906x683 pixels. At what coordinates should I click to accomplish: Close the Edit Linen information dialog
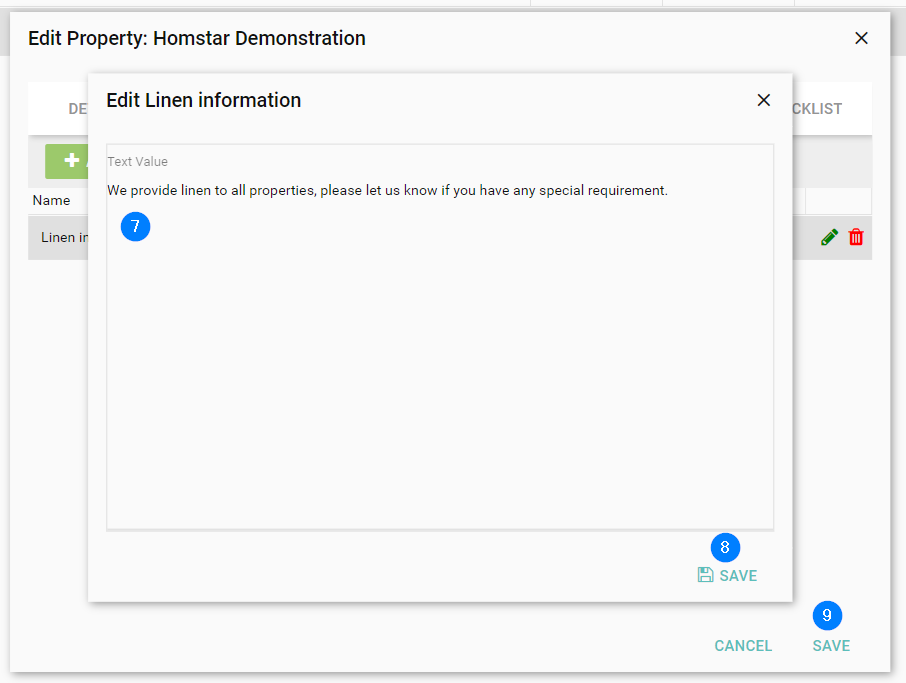pyautogui.click(x=764, y=100)
